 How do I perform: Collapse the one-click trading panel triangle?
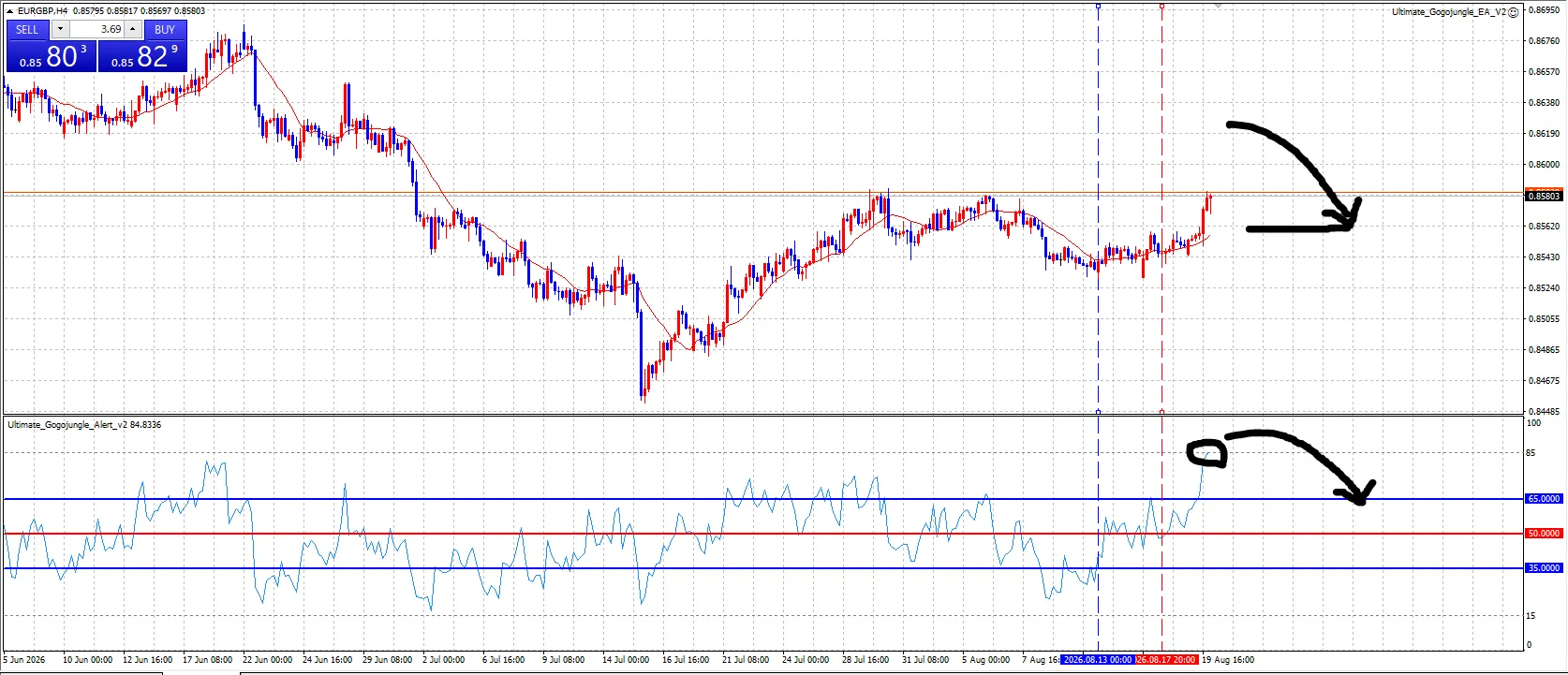[9, 11]
